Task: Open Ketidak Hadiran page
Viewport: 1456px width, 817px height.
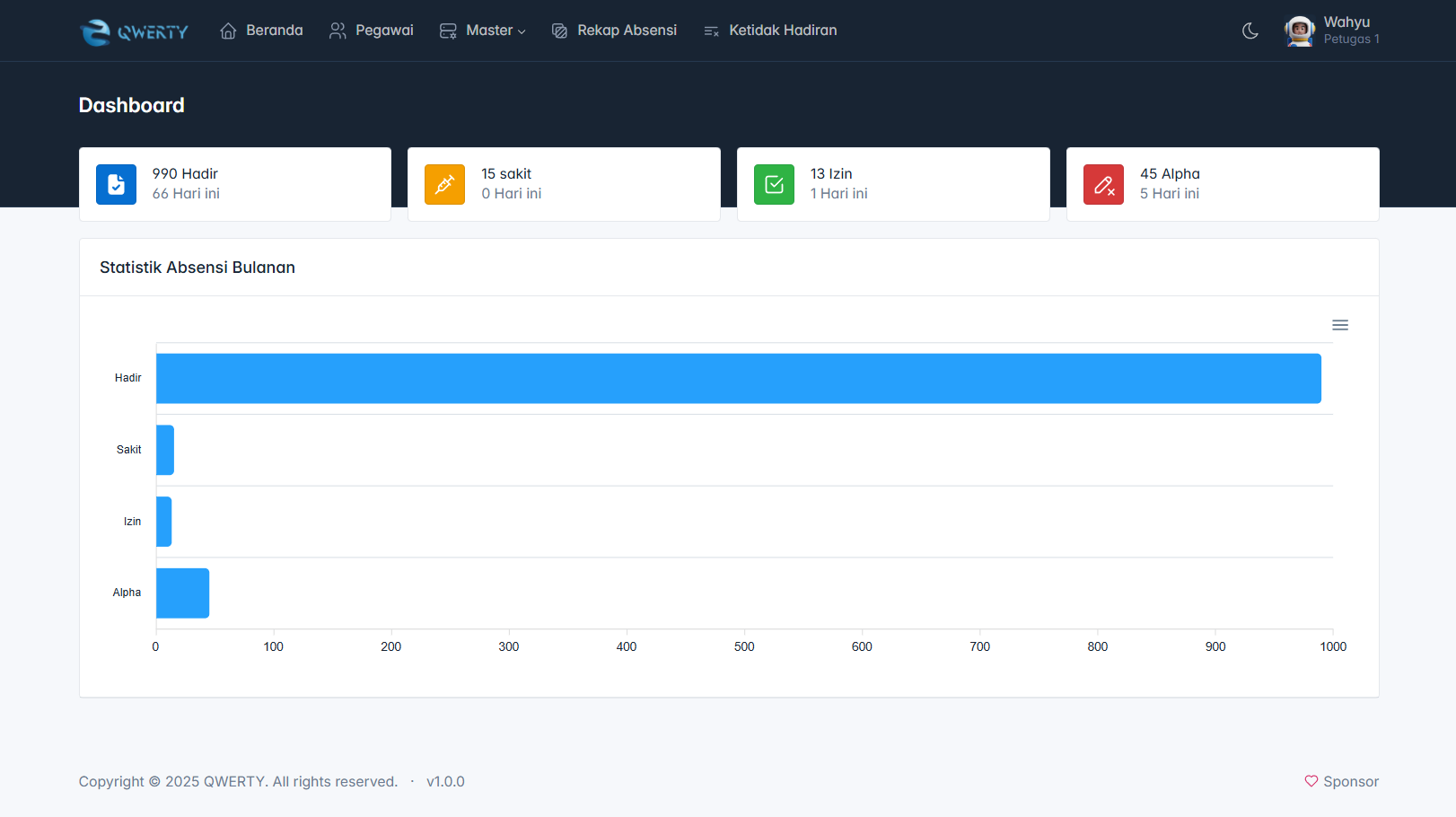Action: [x=770, y=31]
